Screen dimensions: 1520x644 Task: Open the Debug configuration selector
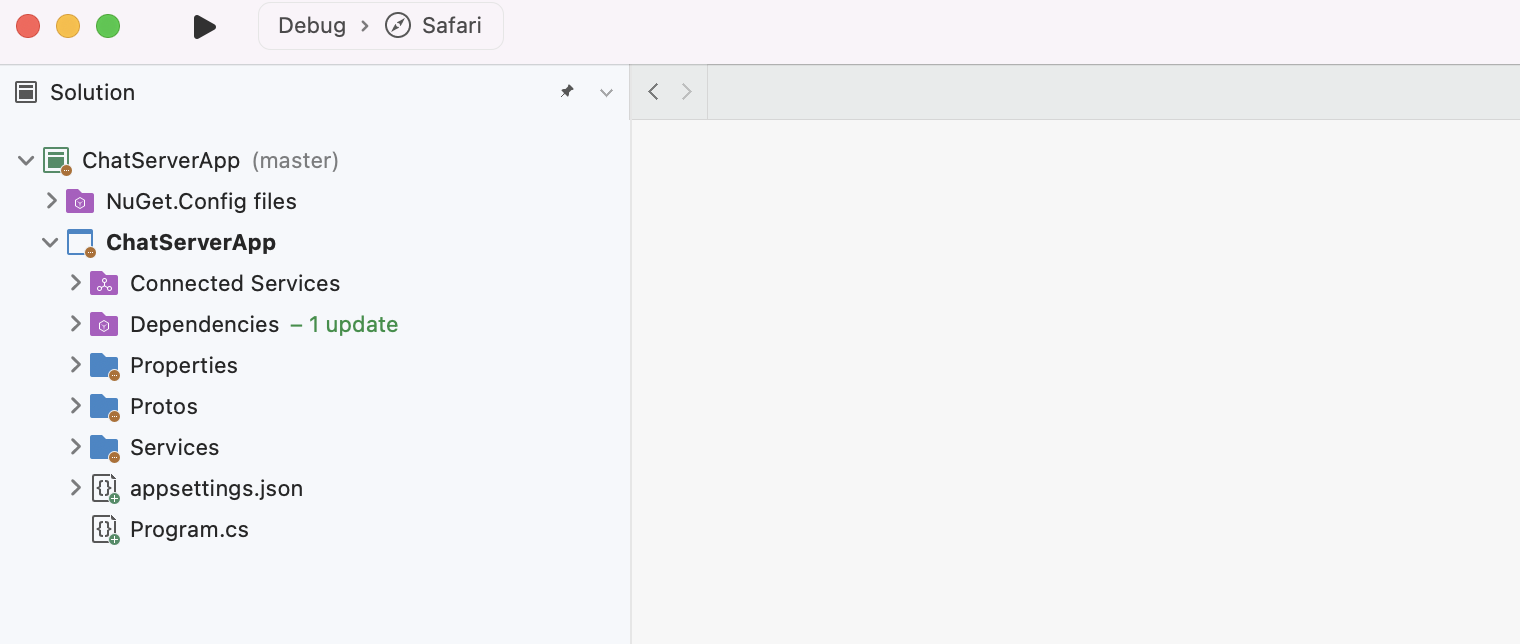pyautogui.click(x=312, y=26)
